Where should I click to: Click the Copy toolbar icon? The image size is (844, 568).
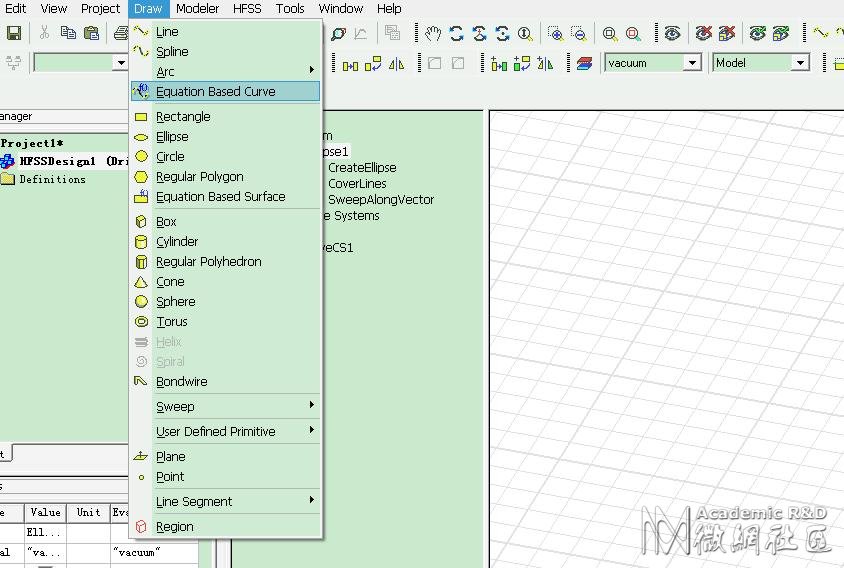point(68,33)
